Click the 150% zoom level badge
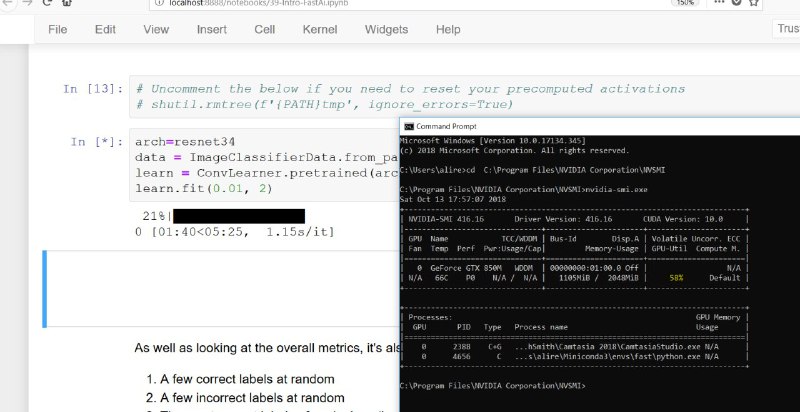Viewport: 800px width, 412px height. point(685,3)
